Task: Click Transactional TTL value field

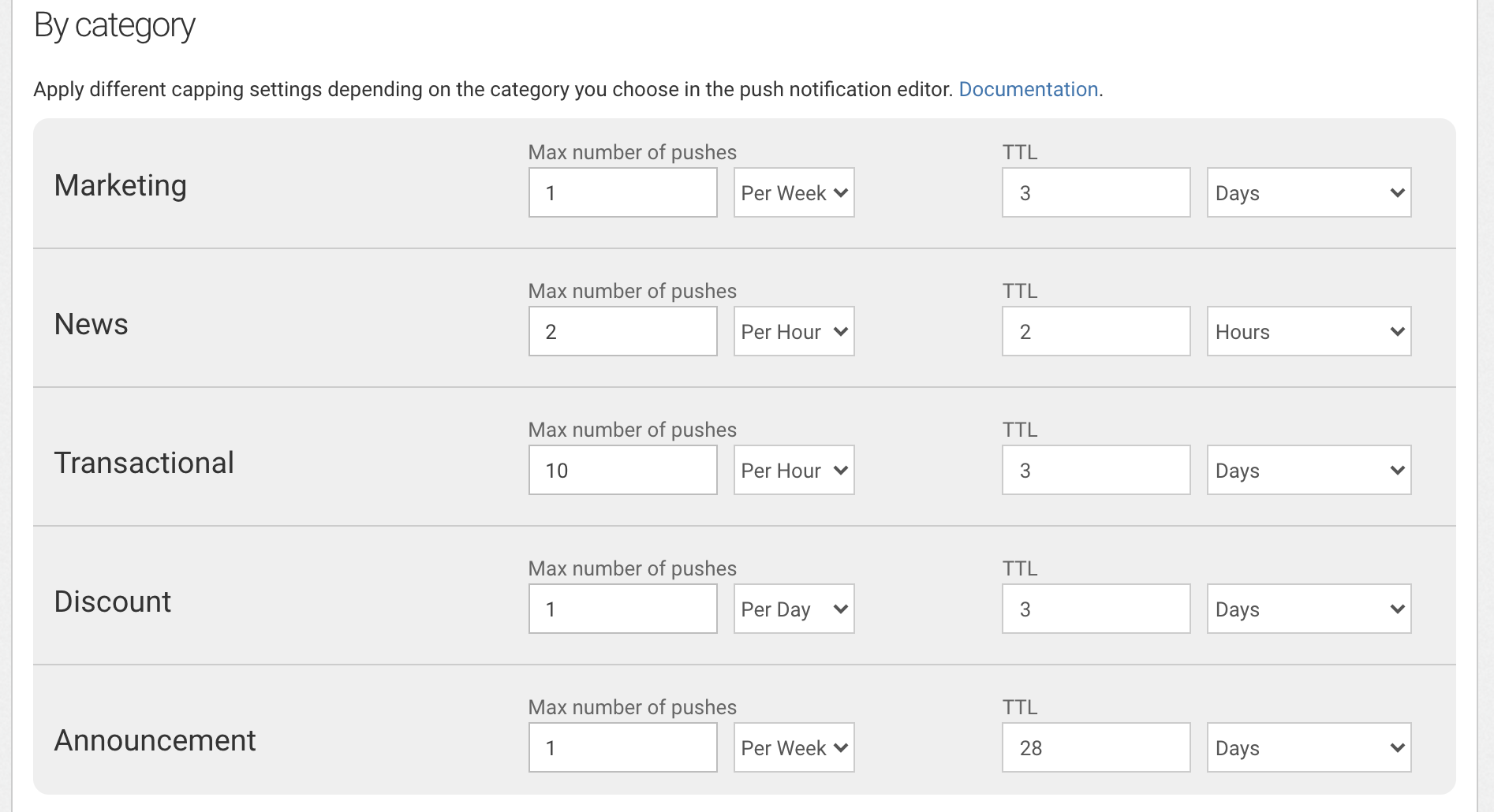Action: click(x=1096, y=470)
